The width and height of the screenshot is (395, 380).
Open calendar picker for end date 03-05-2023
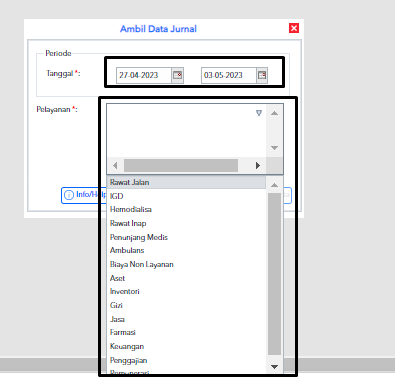(262, 75)
